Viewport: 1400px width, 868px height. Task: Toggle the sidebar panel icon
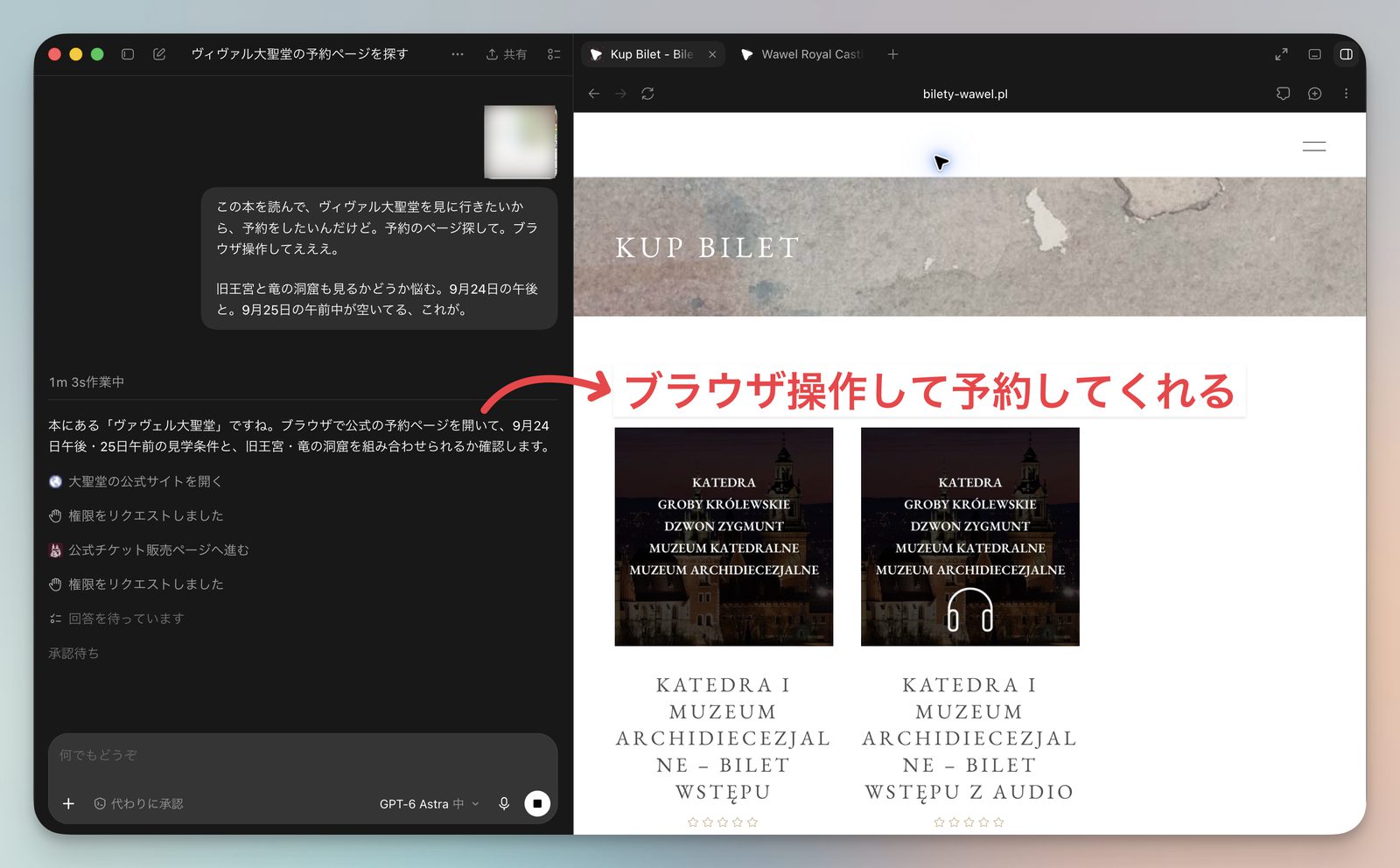click(x=128, y=54)
